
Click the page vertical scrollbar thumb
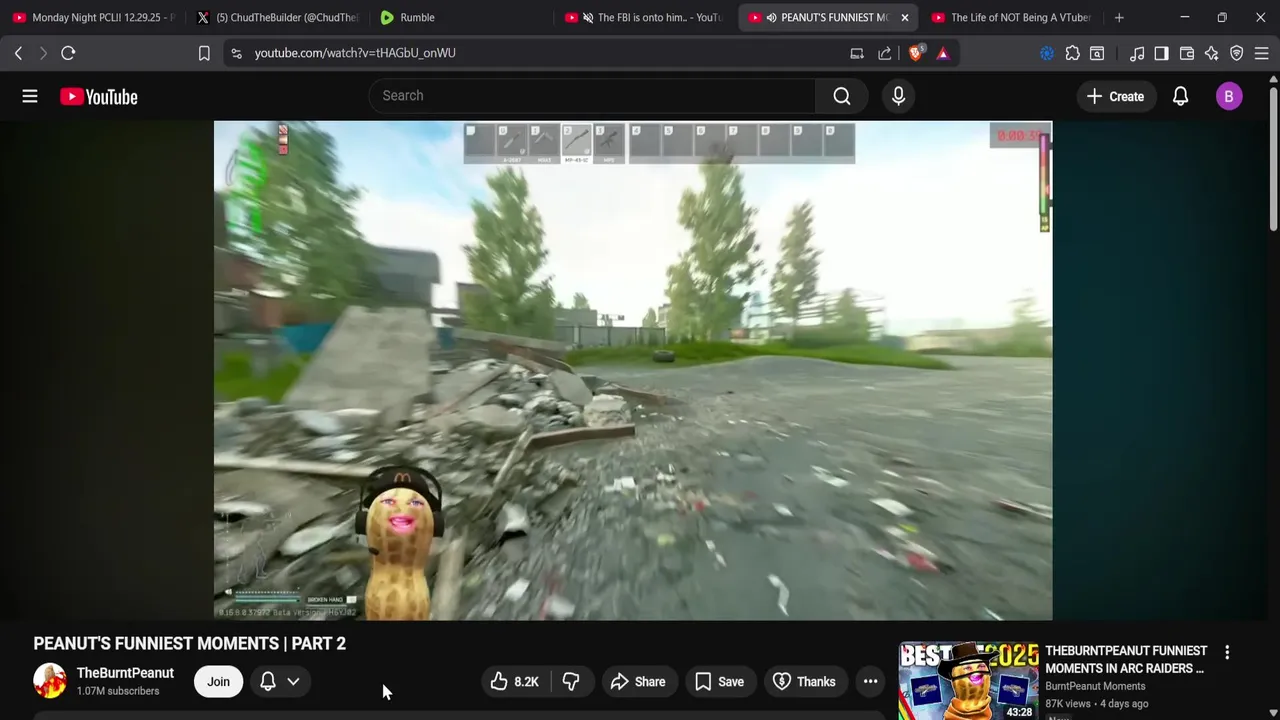pyautogui.click(x=1273, y=158)
